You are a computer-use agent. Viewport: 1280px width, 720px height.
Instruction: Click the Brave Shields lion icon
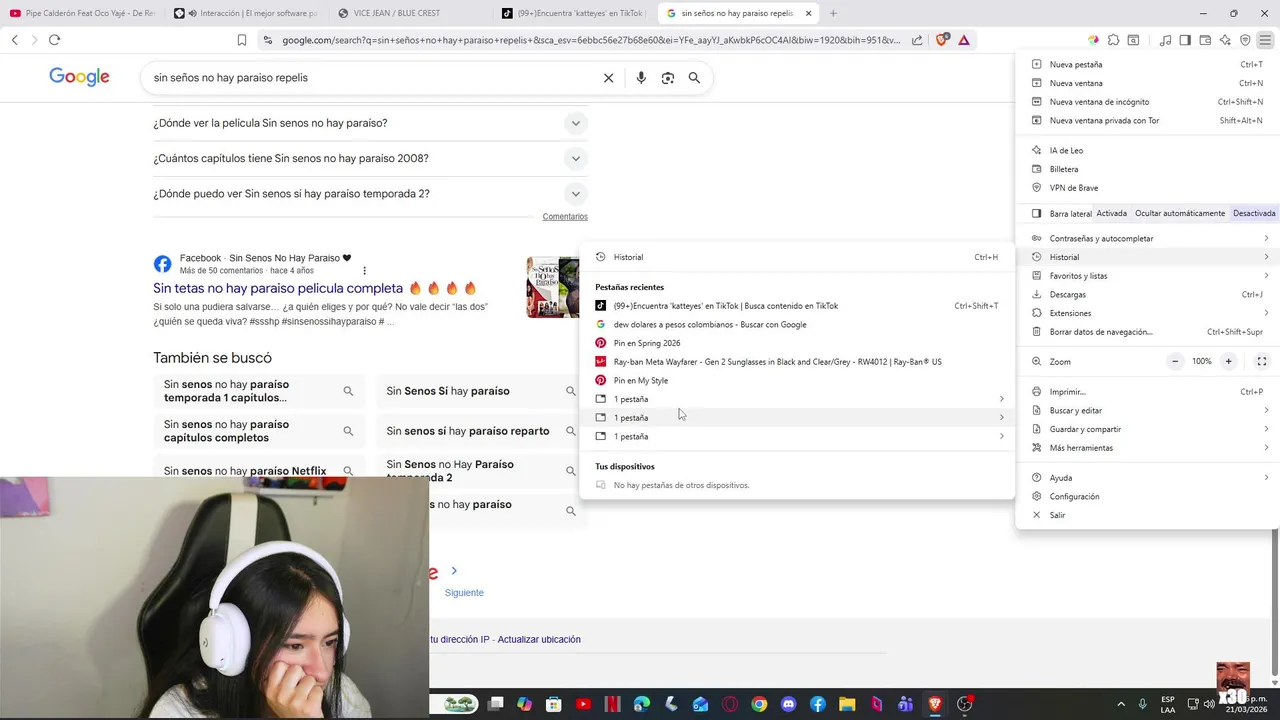click(942, 40)
